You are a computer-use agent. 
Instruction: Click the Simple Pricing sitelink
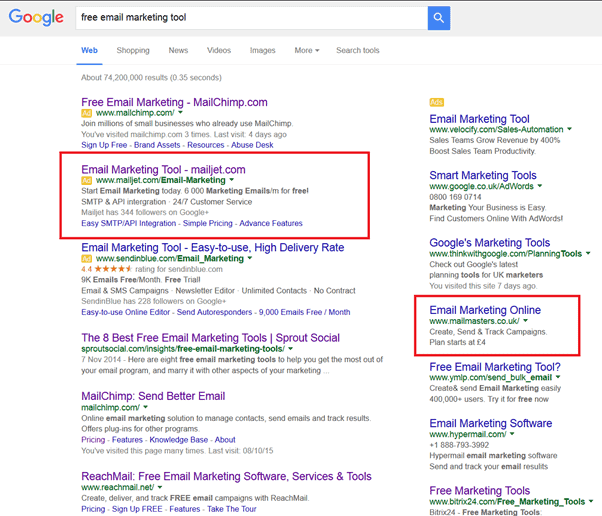click(x=207, y=223)
